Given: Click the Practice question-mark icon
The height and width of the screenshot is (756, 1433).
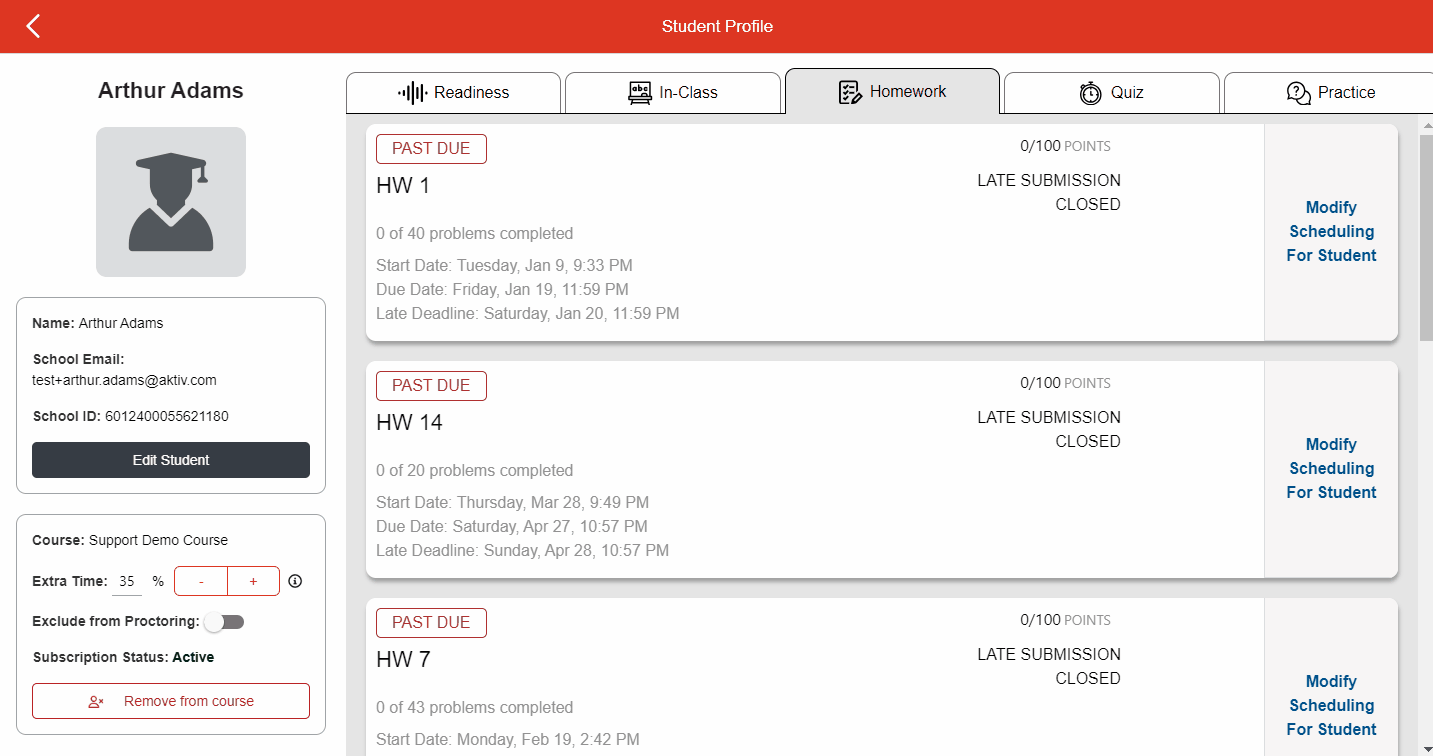Looking at the screenshot, I should tap(1298, 91).
